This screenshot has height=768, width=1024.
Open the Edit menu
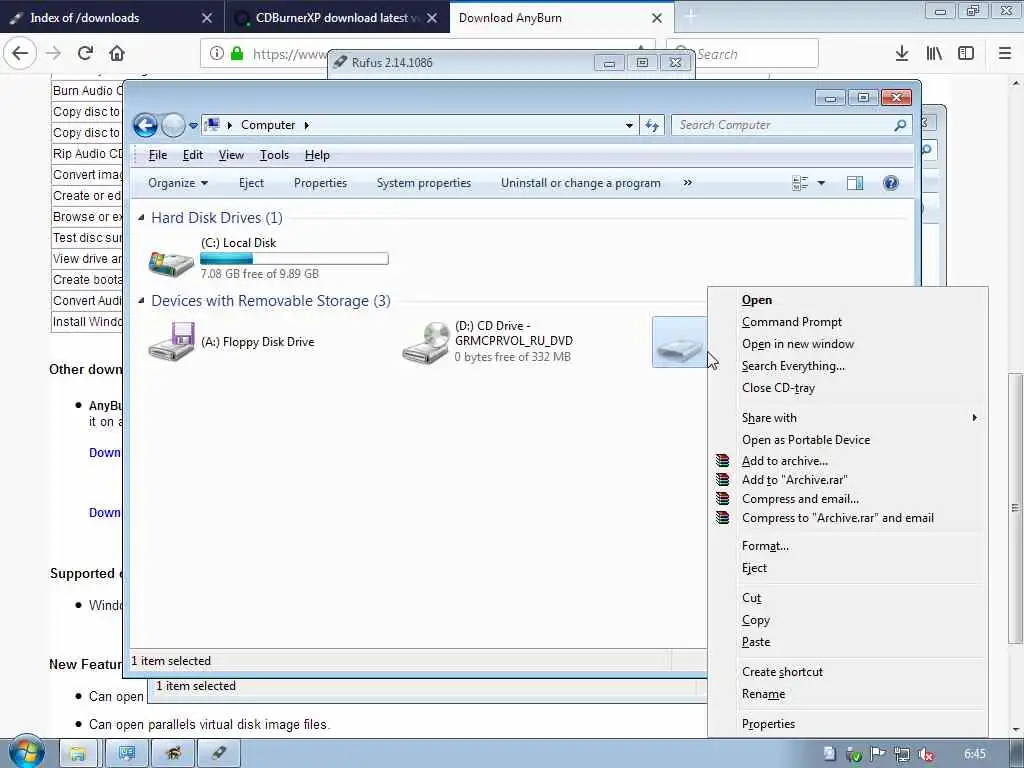tap(193, 155)
